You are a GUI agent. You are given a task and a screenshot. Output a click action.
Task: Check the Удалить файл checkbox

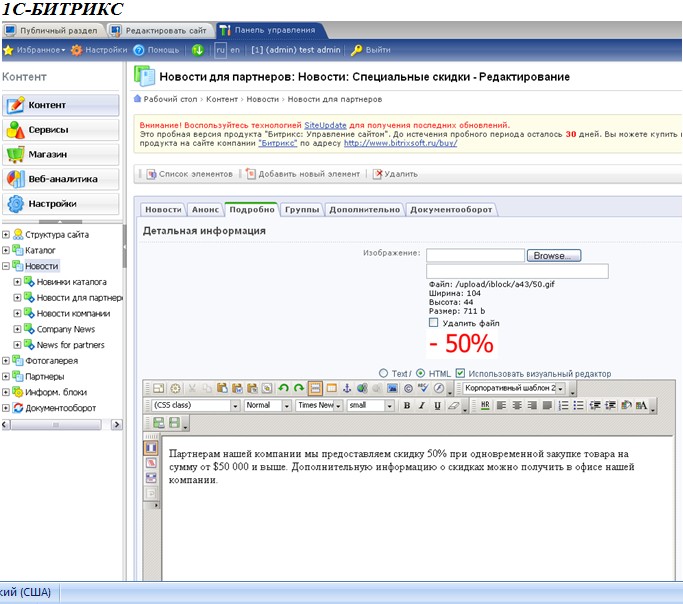433,323
